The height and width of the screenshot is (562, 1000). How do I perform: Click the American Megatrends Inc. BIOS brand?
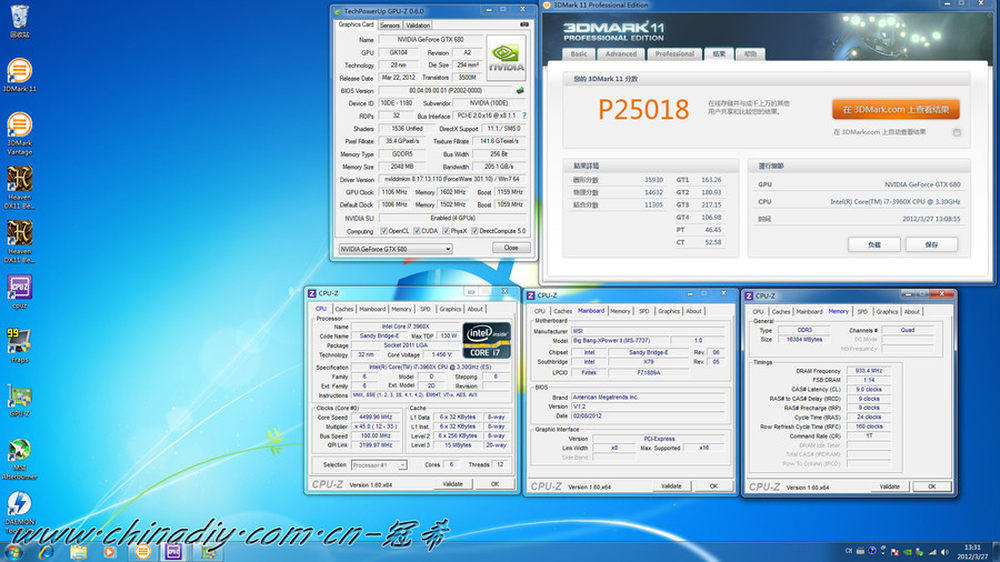click(647, 397)
